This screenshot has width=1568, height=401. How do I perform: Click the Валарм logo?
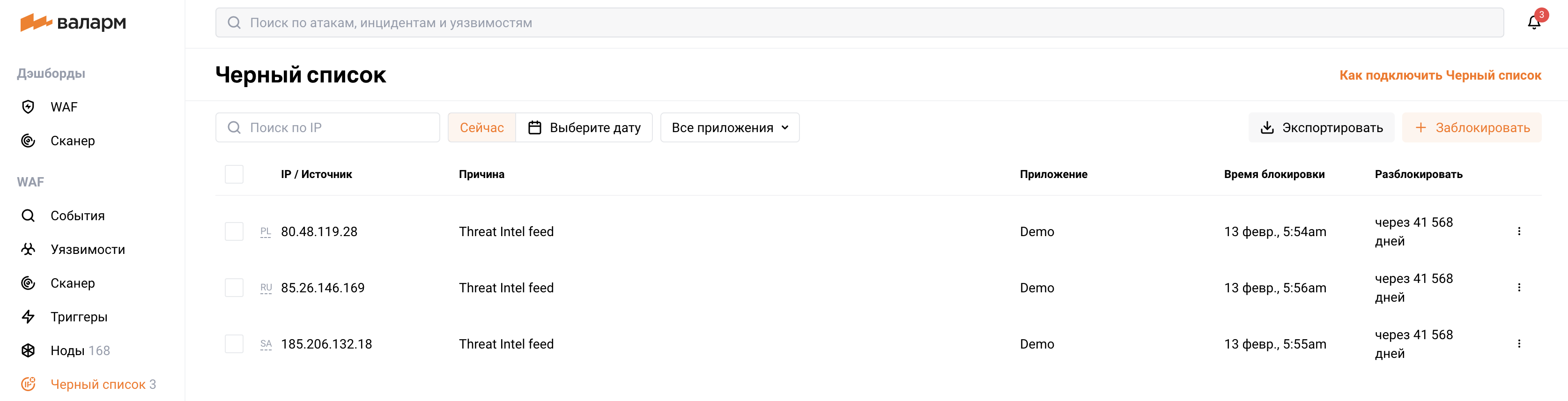(73, 22)
